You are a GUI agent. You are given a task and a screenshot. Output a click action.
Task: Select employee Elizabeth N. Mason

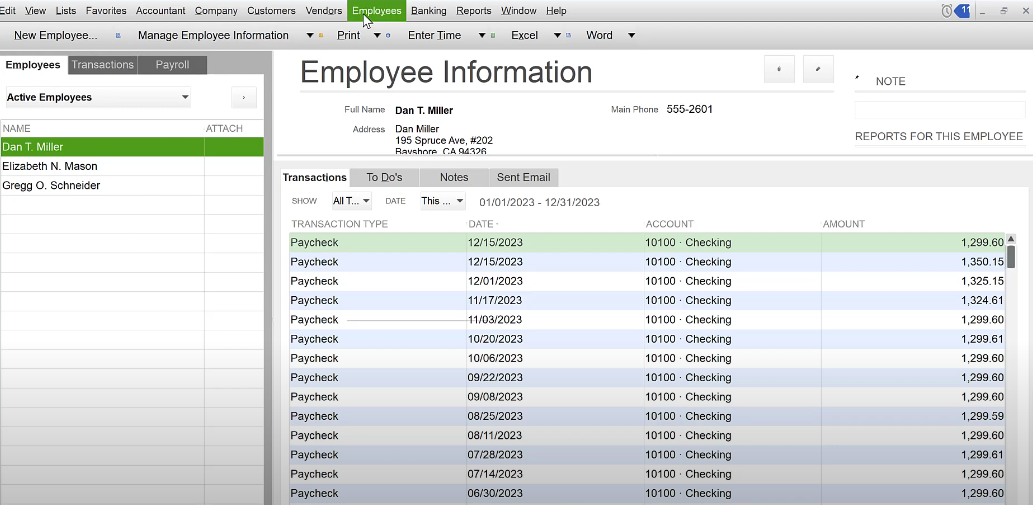coord(50,166)
